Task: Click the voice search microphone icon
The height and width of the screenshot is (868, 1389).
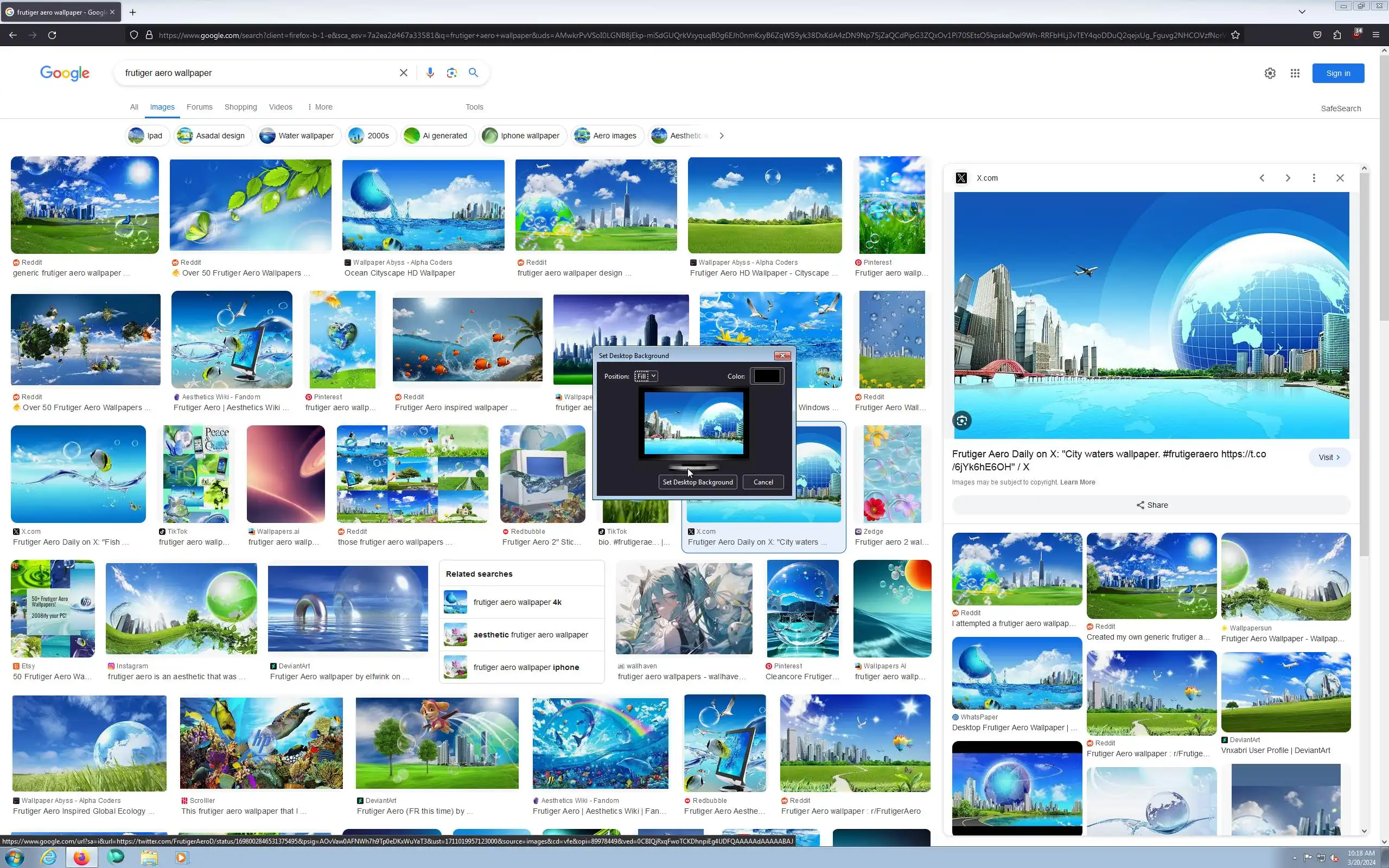Action: (x=430, y=73)
